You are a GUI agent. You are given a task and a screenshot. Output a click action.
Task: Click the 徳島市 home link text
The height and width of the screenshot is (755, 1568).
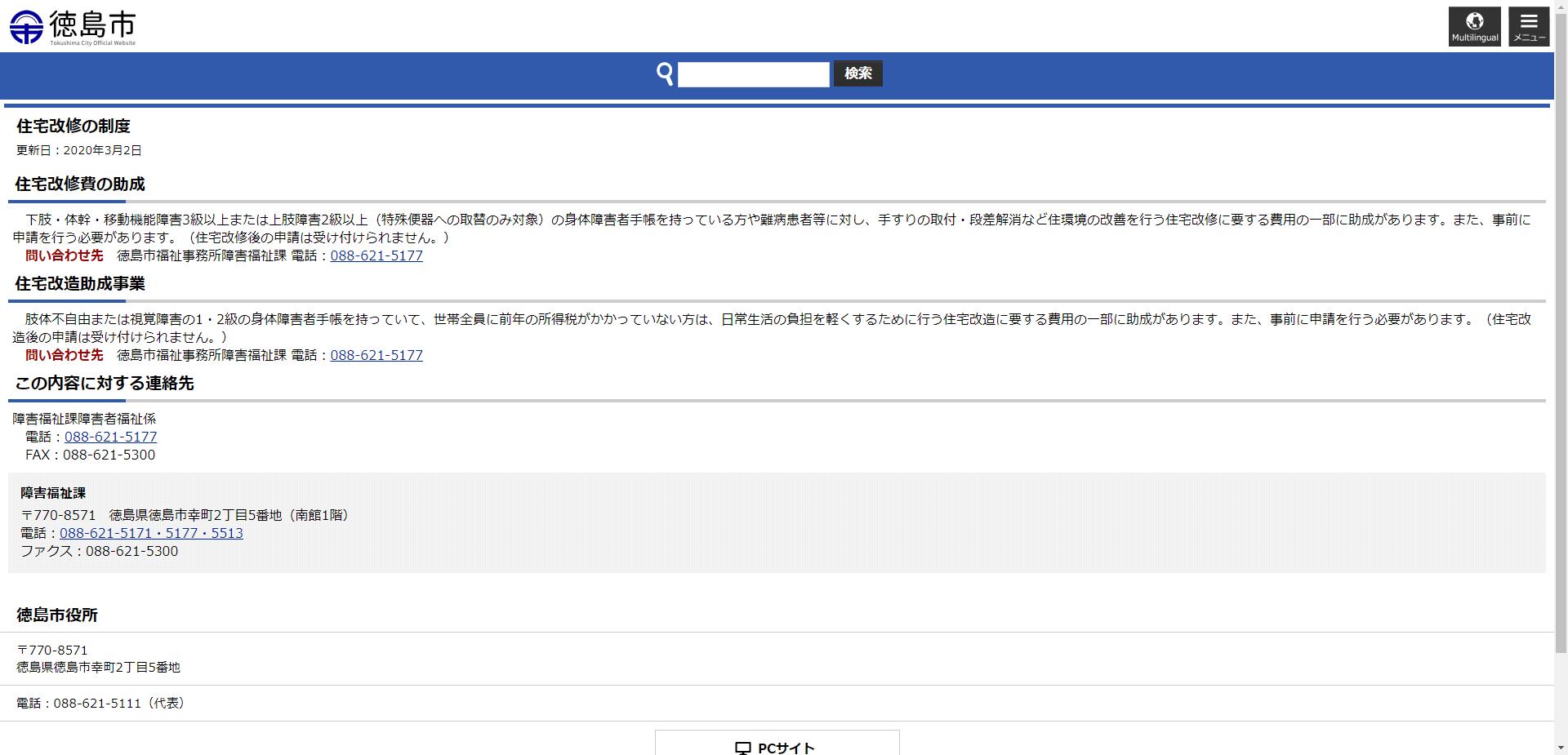94,24
